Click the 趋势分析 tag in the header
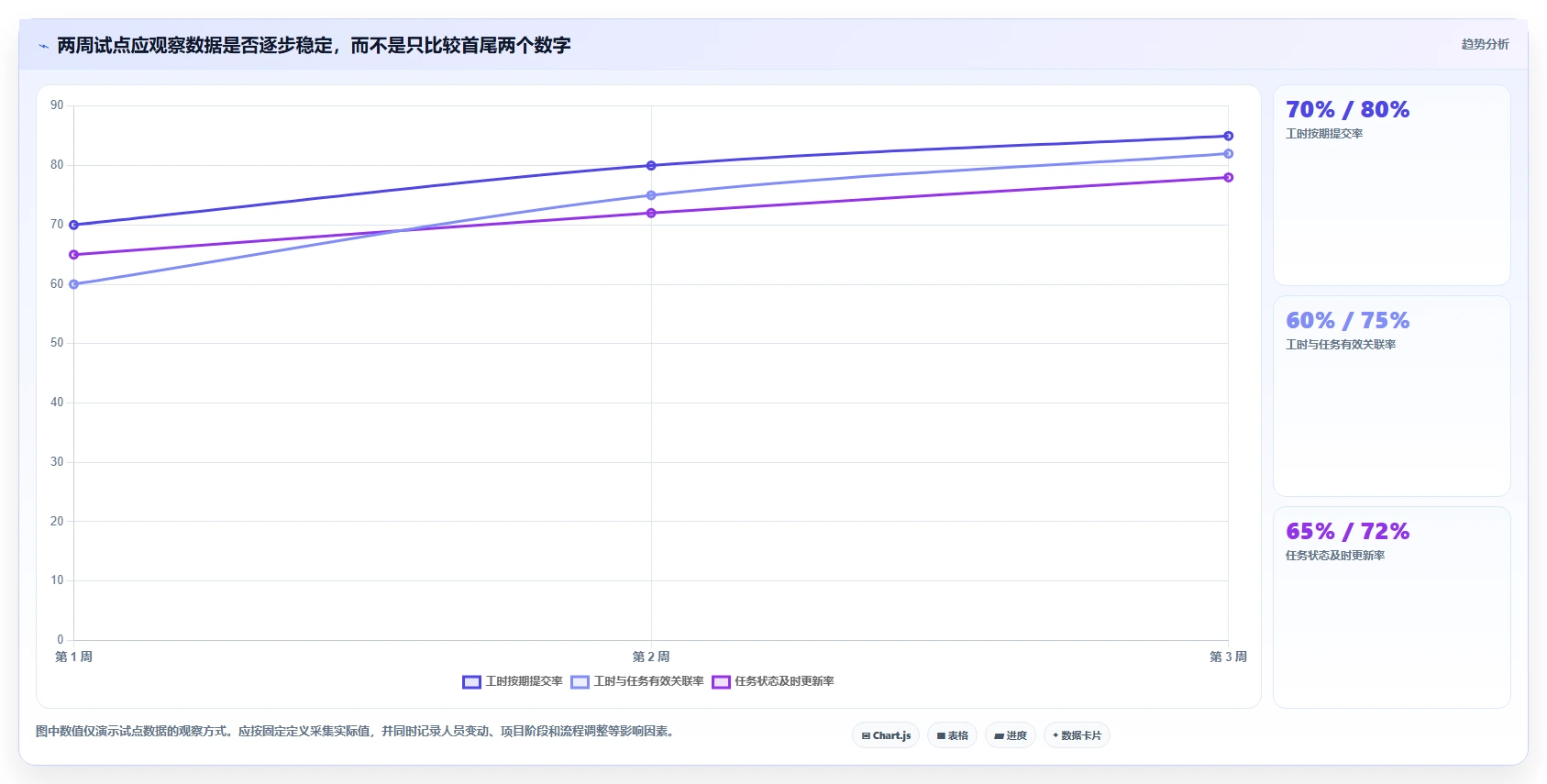Viewport: 1547px width, 784px height. [x=1485, y=44]
